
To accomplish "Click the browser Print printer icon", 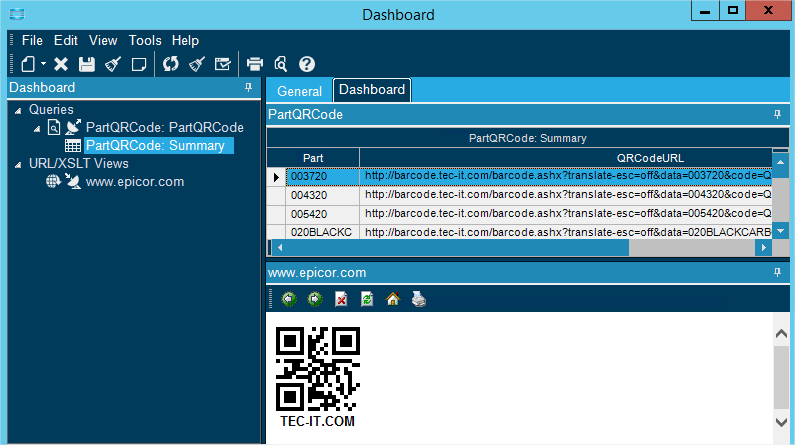I will [x=419, y=300].
